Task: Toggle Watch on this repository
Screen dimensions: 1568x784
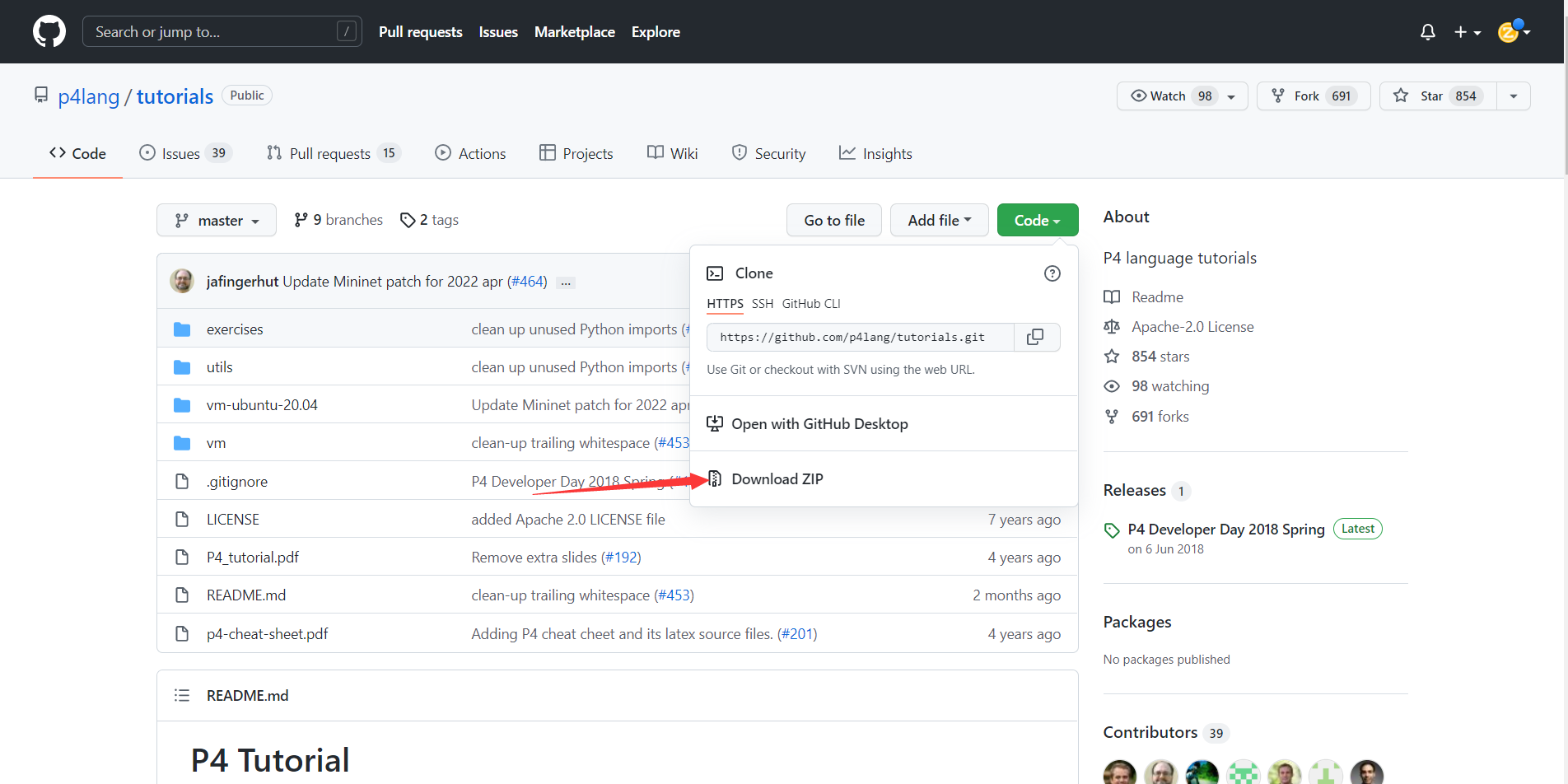Action: point(1183,96)
